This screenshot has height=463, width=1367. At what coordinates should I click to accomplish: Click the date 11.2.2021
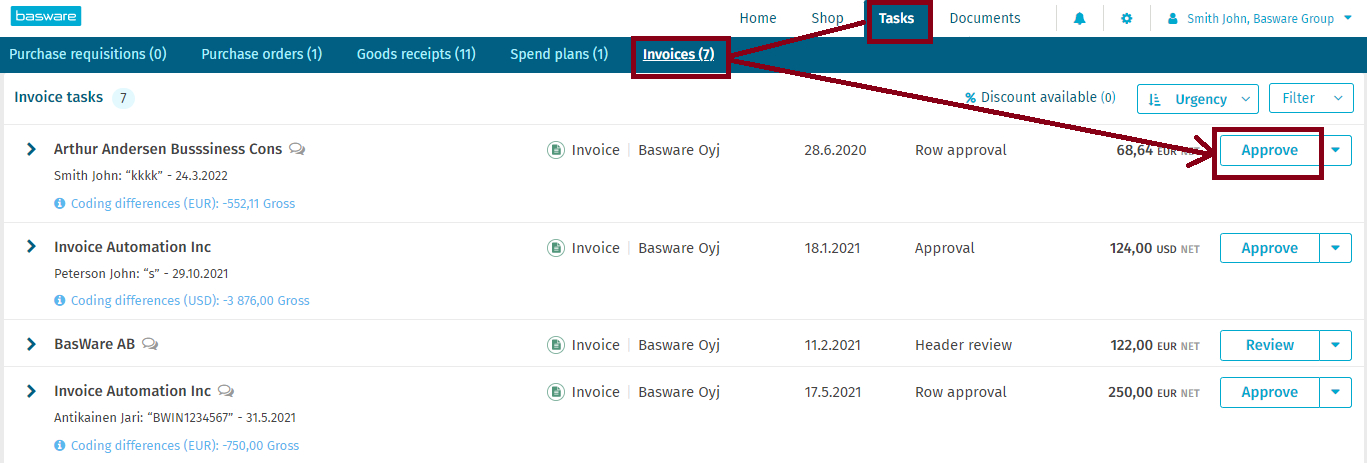[832, 345]
